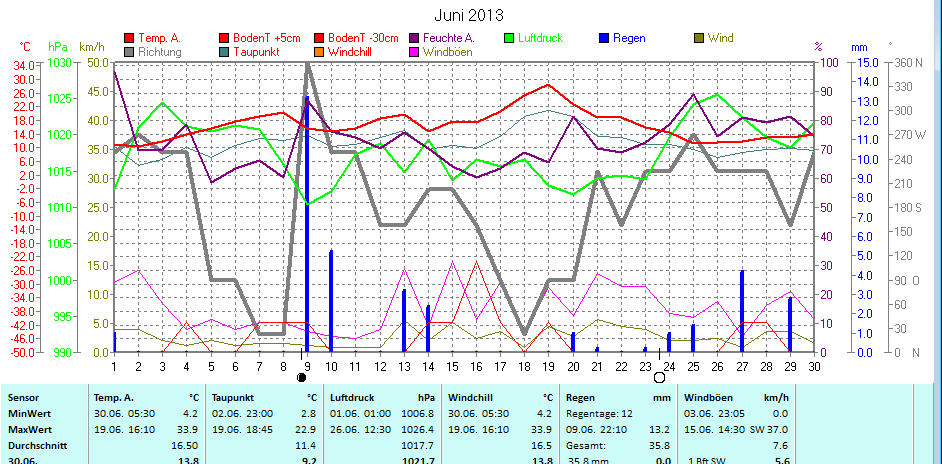Click the °C axis unit label

click(25, 46)
